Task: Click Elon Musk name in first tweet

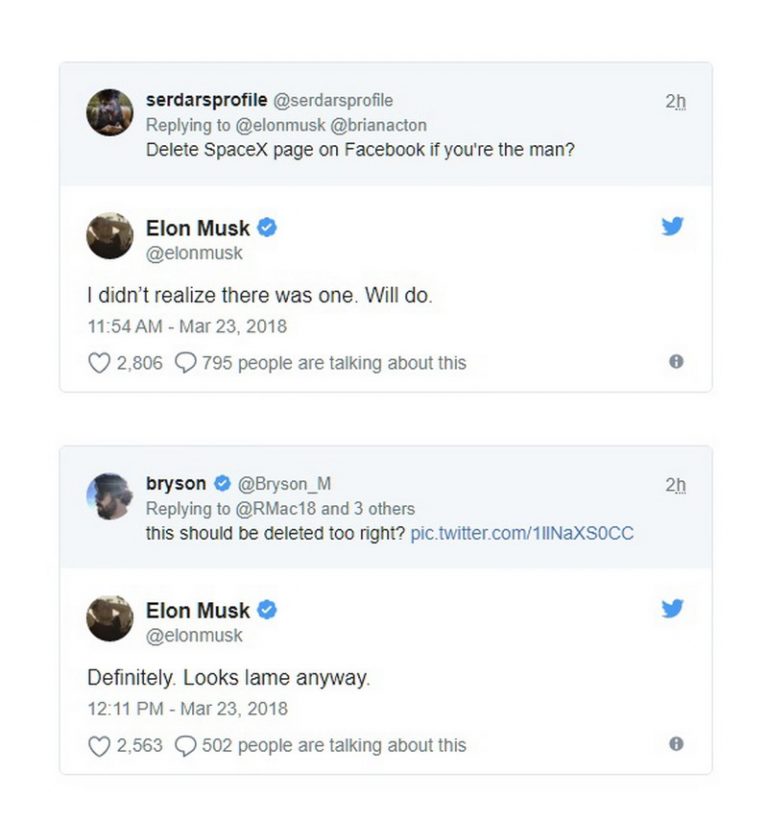Action: coord(198,228)
